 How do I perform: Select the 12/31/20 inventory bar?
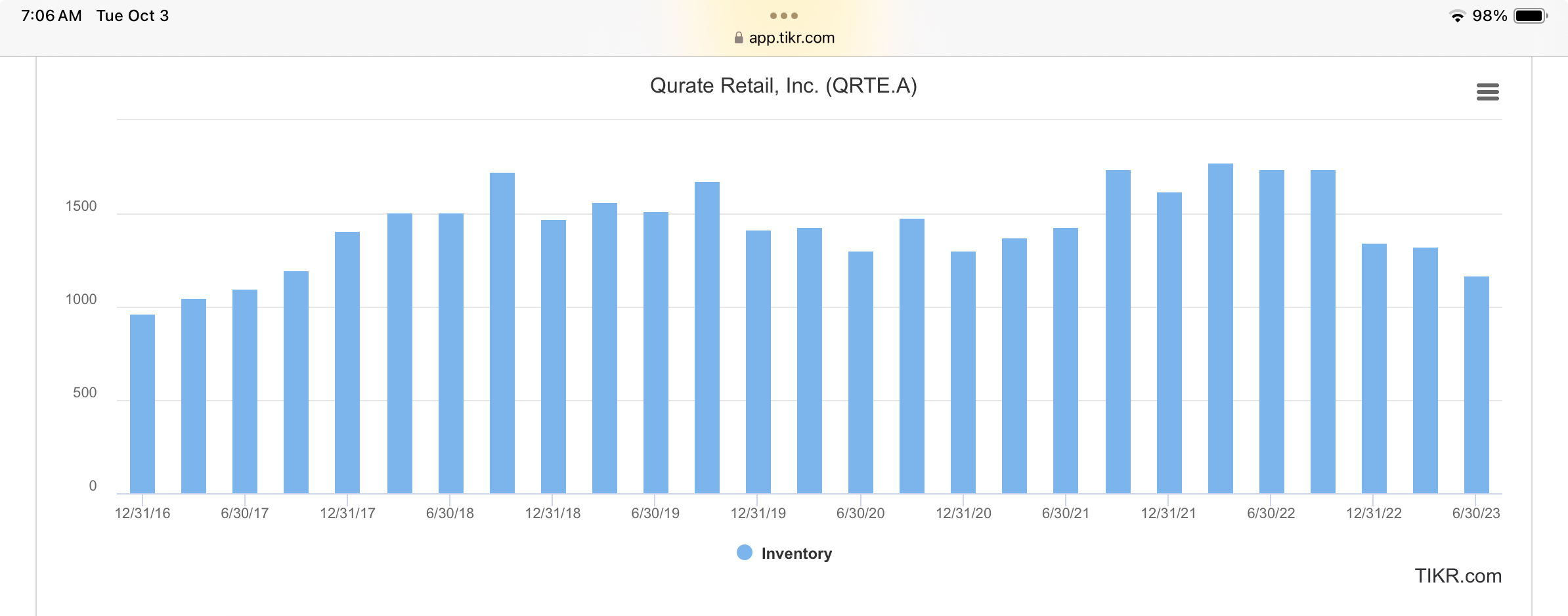tap(963, 372)
